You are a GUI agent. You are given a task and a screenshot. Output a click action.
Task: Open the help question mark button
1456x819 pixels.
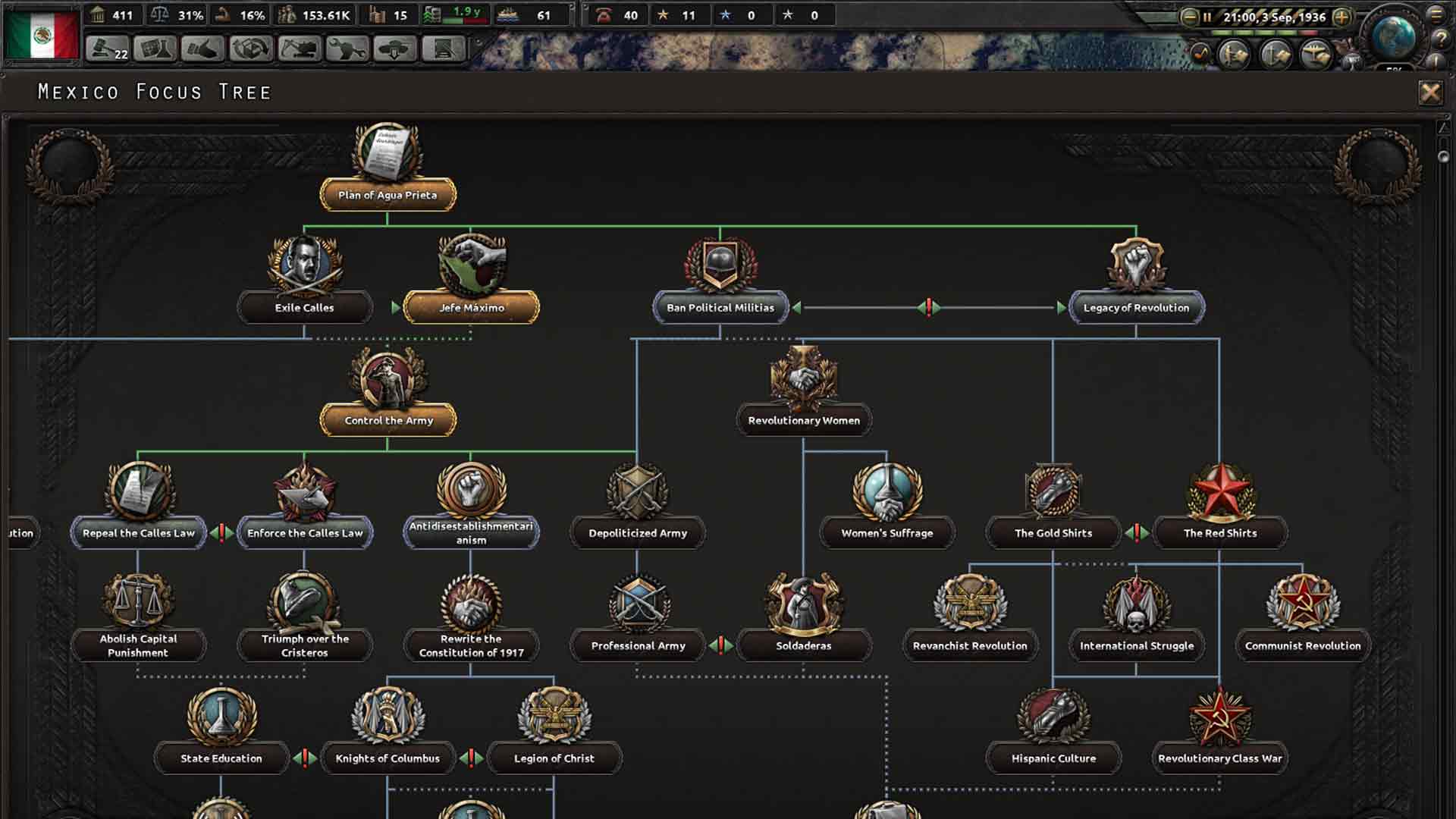1441,39
